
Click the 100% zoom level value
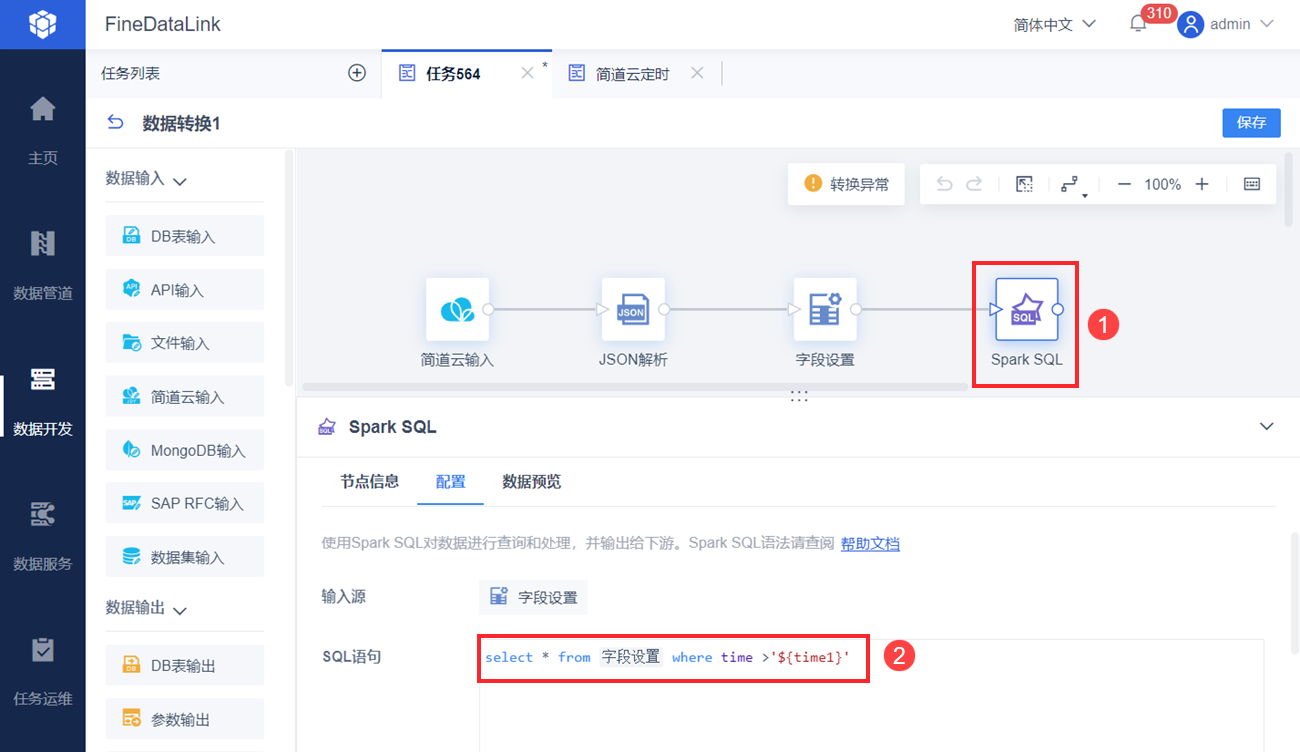tap(1163, 184)
